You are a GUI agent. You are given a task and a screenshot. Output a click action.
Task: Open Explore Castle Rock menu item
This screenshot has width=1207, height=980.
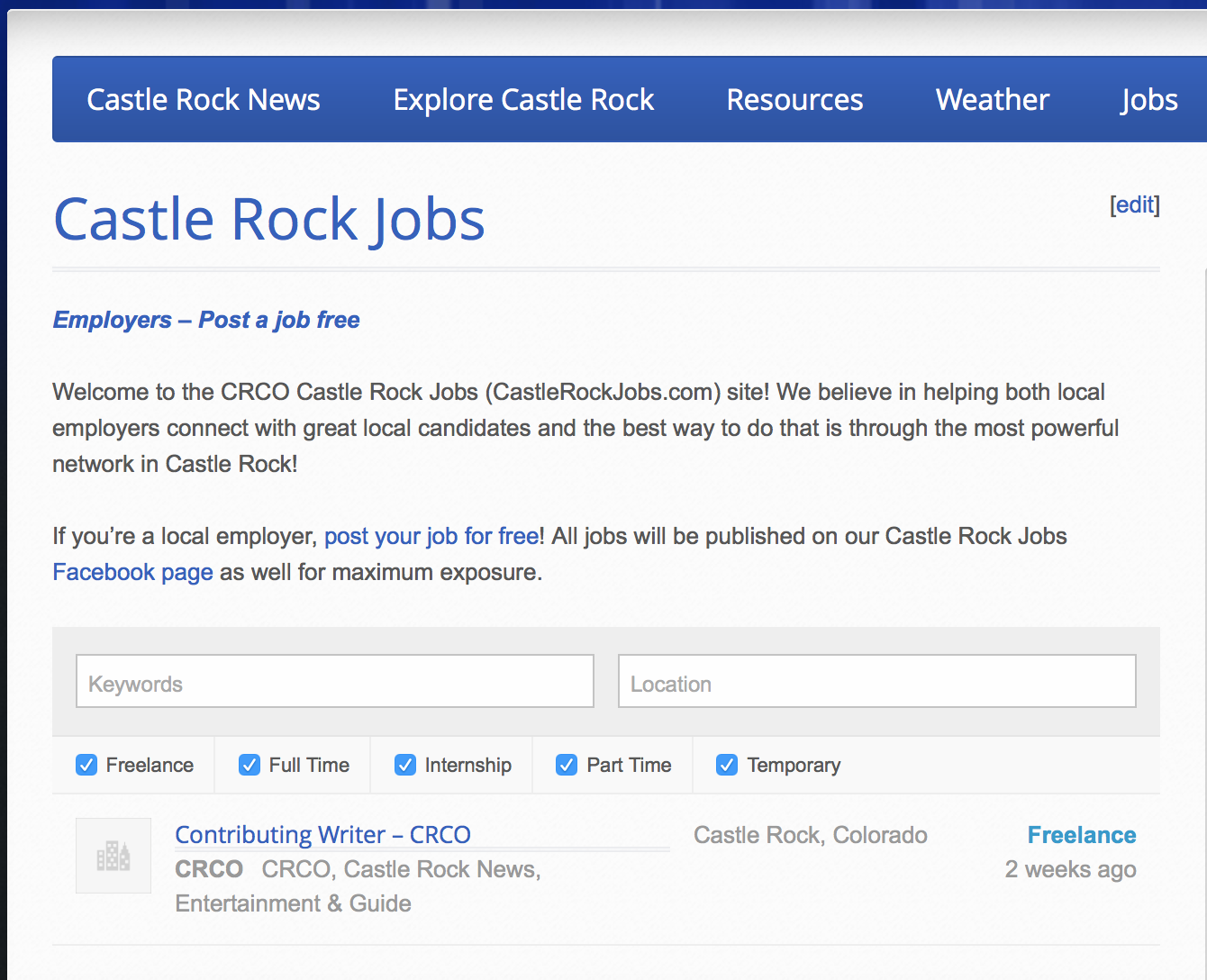(523, 99)
